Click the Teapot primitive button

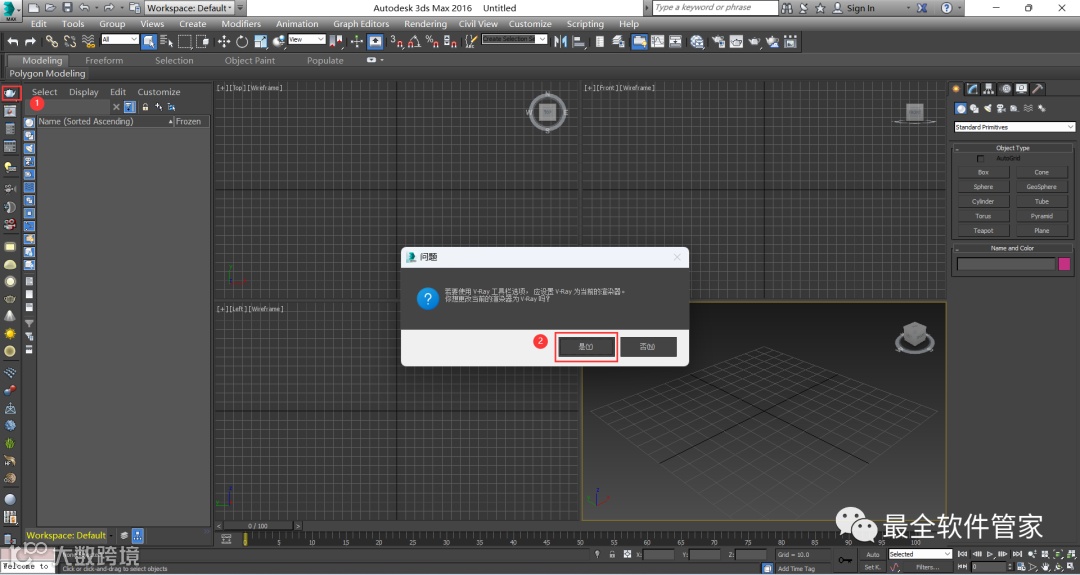[984, 231]
